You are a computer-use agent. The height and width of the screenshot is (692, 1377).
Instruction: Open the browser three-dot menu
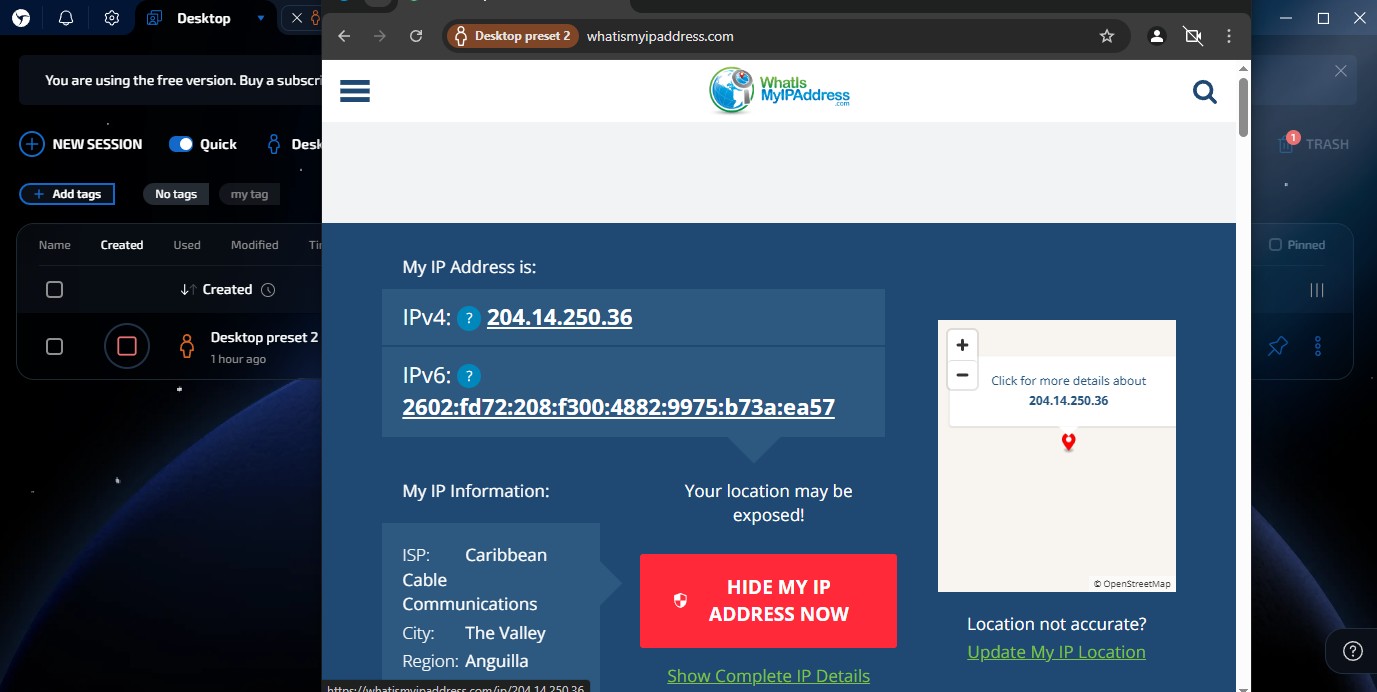click(1230, 36)
